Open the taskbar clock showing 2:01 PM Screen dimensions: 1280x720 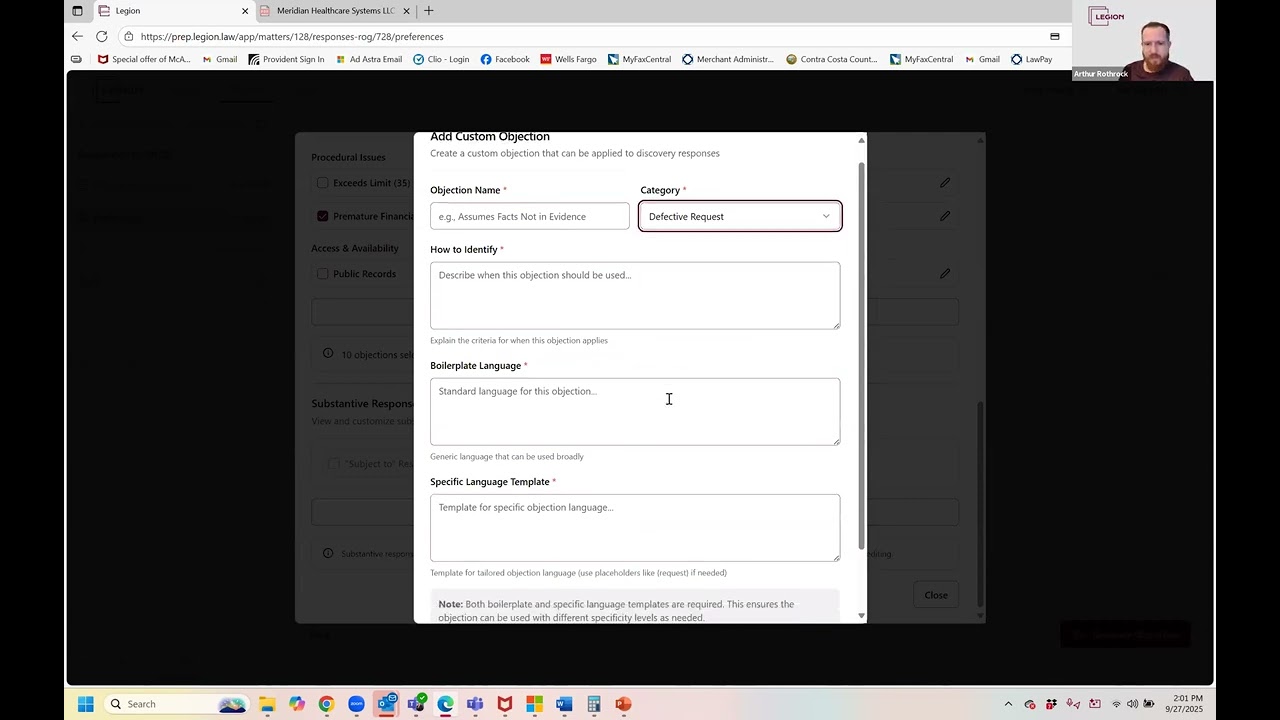[x=1184, y=704]
